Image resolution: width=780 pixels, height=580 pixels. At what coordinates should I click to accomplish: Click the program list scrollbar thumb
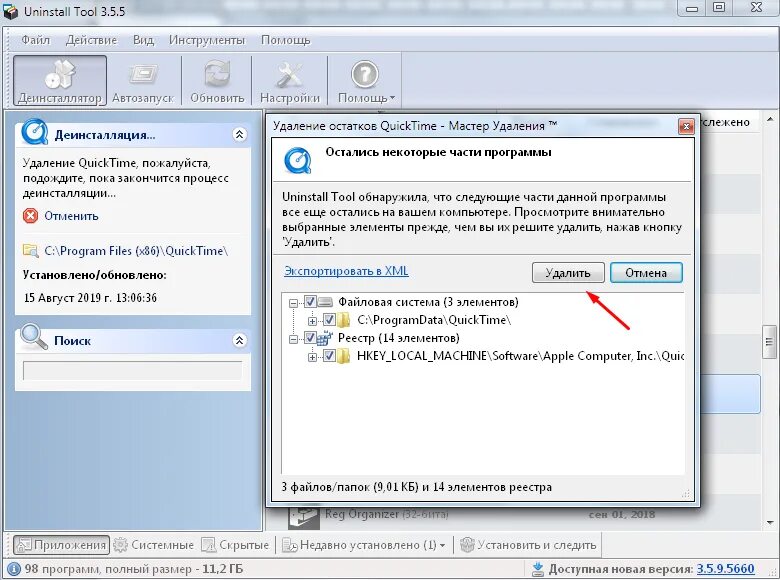[x=770, y=342]
